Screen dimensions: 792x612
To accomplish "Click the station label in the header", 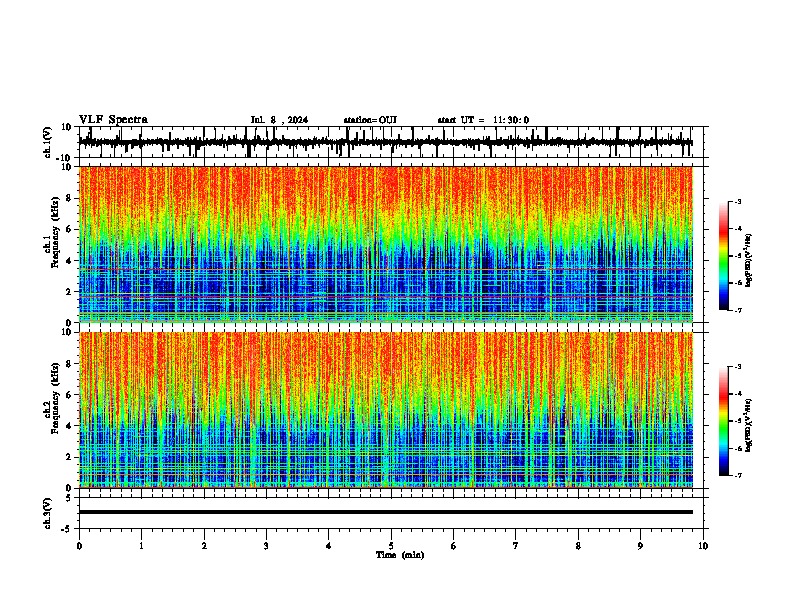I will tap(370, 120).
